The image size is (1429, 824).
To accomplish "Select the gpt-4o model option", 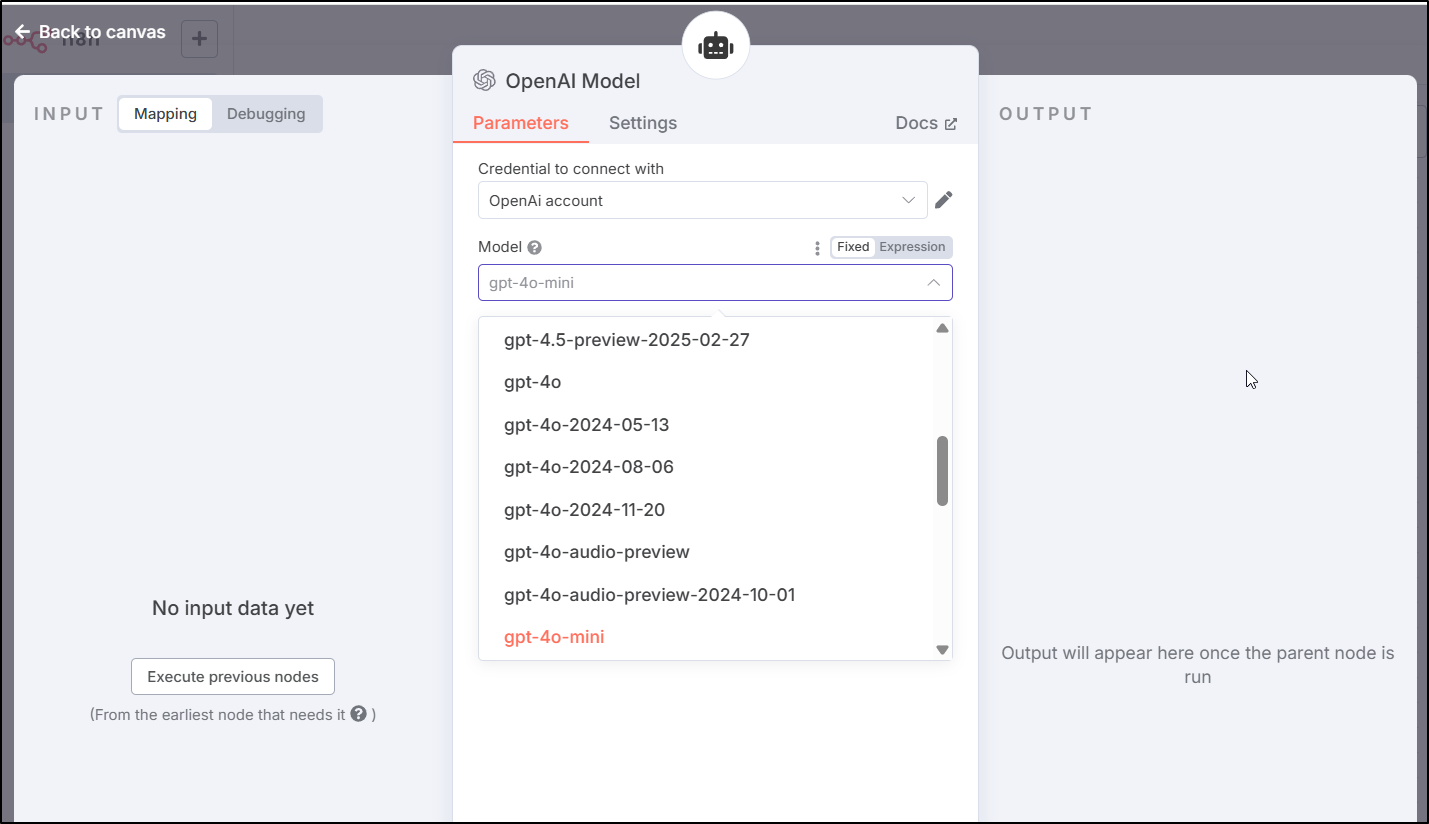I will click(x=707, y=382).
